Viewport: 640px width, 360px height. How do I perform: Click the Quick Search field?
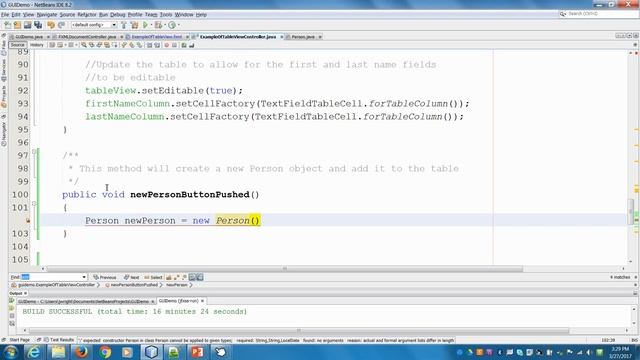pyautogui.click(x=599, y=14)
